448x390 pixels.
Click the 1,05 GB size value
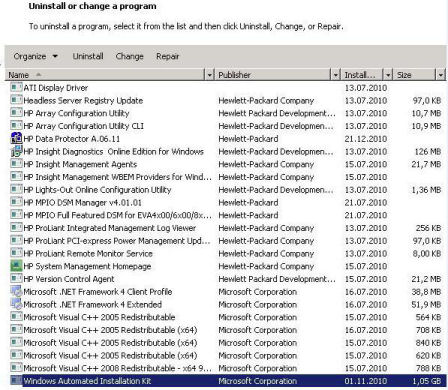click(427, 381)
